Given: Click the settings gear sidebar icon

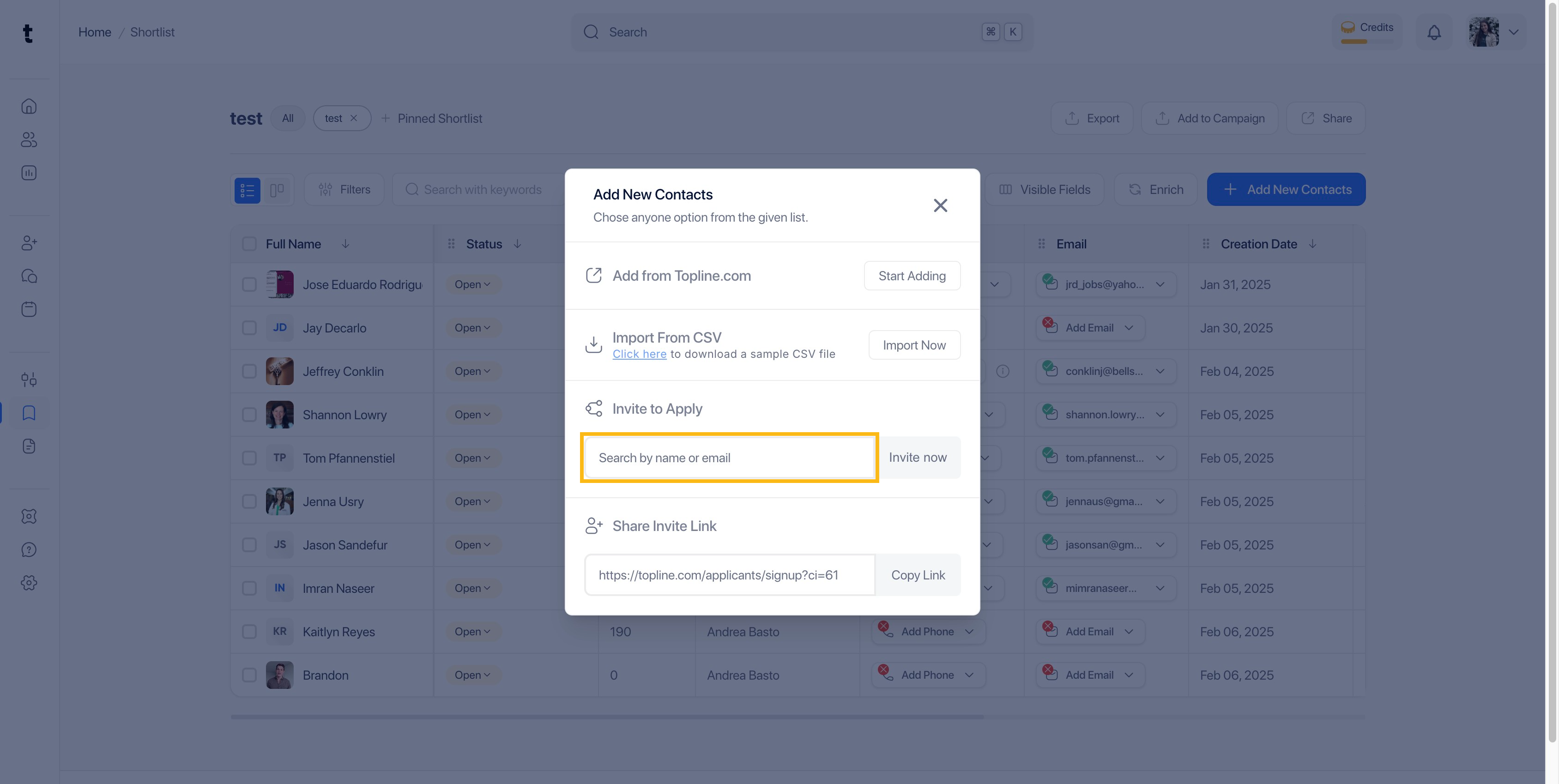Looking at the screenshot, I should click(29, 583).
